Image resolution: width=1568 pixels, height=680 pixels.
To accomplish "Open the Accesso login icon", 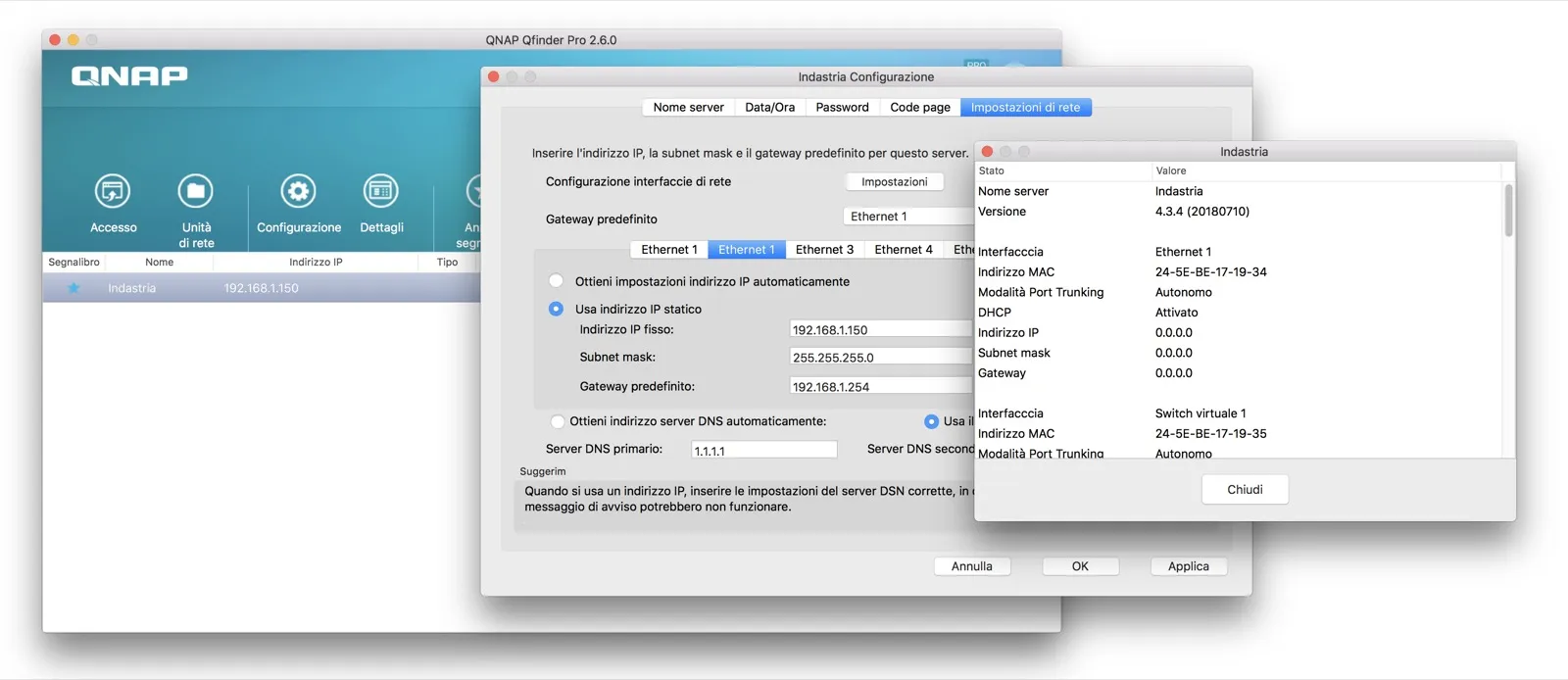I will pyautogui.click(x=113, y=191).
